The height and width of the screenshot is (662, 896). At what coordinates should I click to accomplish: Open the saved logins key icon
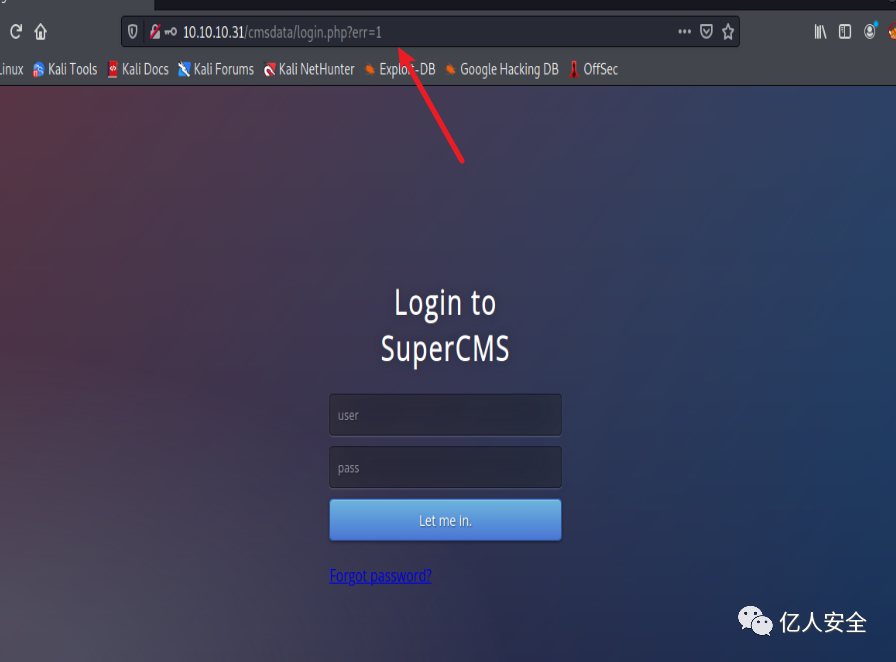click(x=171, y=32)
